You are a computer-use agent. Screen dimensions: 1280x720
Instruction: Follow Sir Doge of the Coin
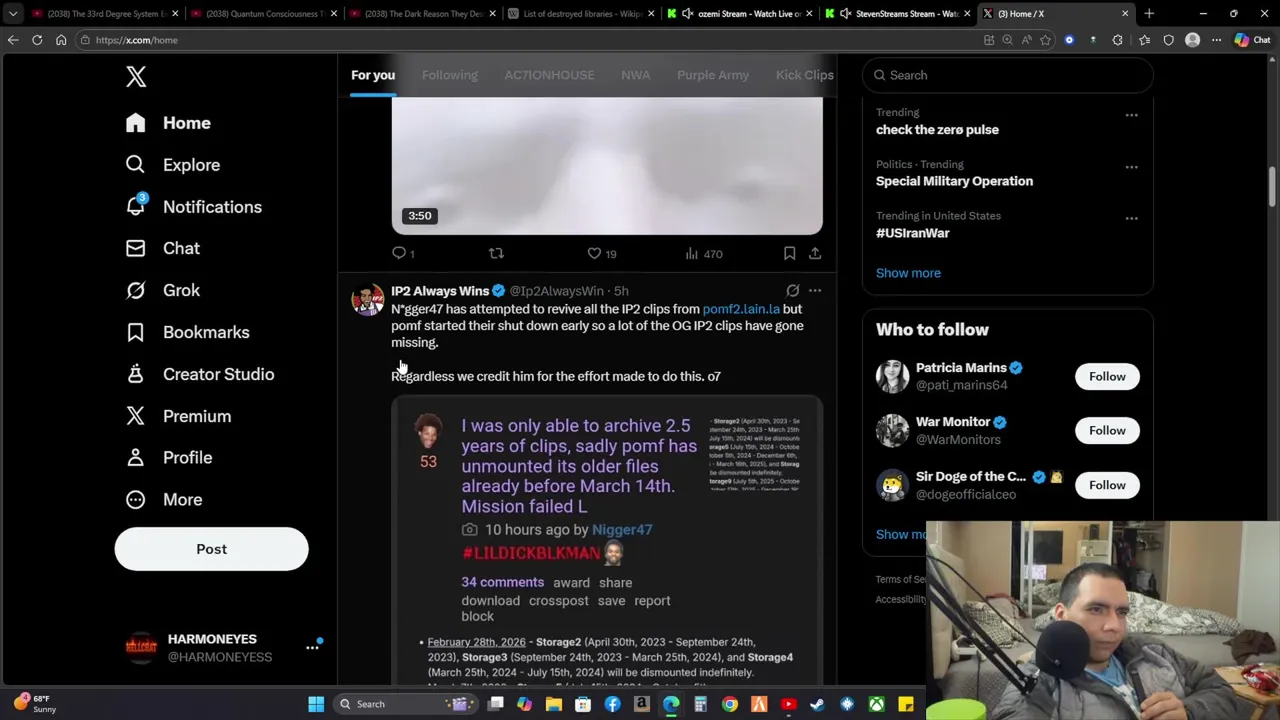(x=1107, y=485)
